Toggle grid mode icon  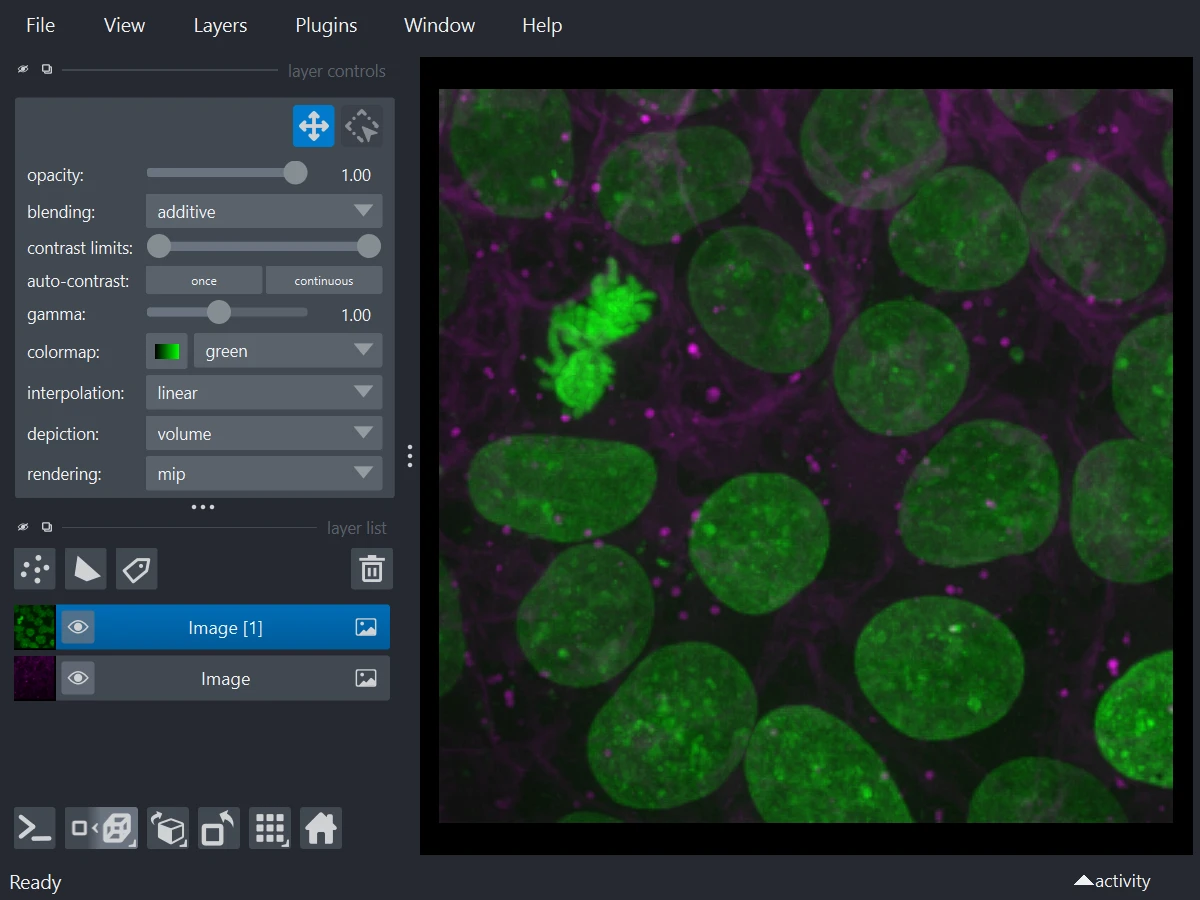[x=270, y=828]
